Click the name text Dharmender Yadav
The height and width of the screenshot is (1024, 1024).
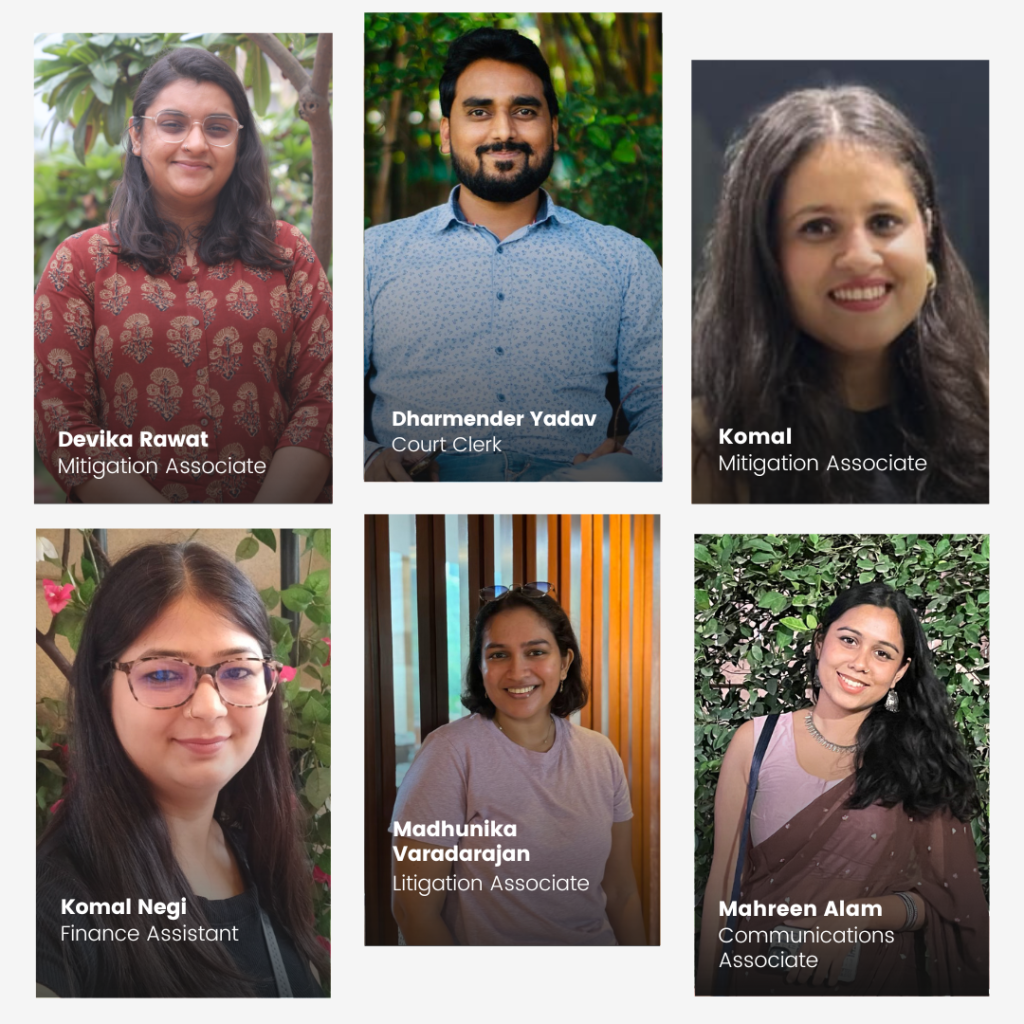[494, 419]
